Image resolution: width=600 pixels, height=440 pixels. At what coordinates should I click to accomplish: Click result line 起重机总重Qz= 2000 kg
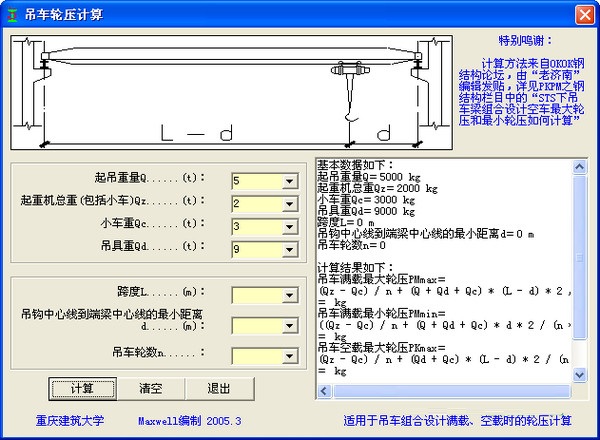(377, 188)
